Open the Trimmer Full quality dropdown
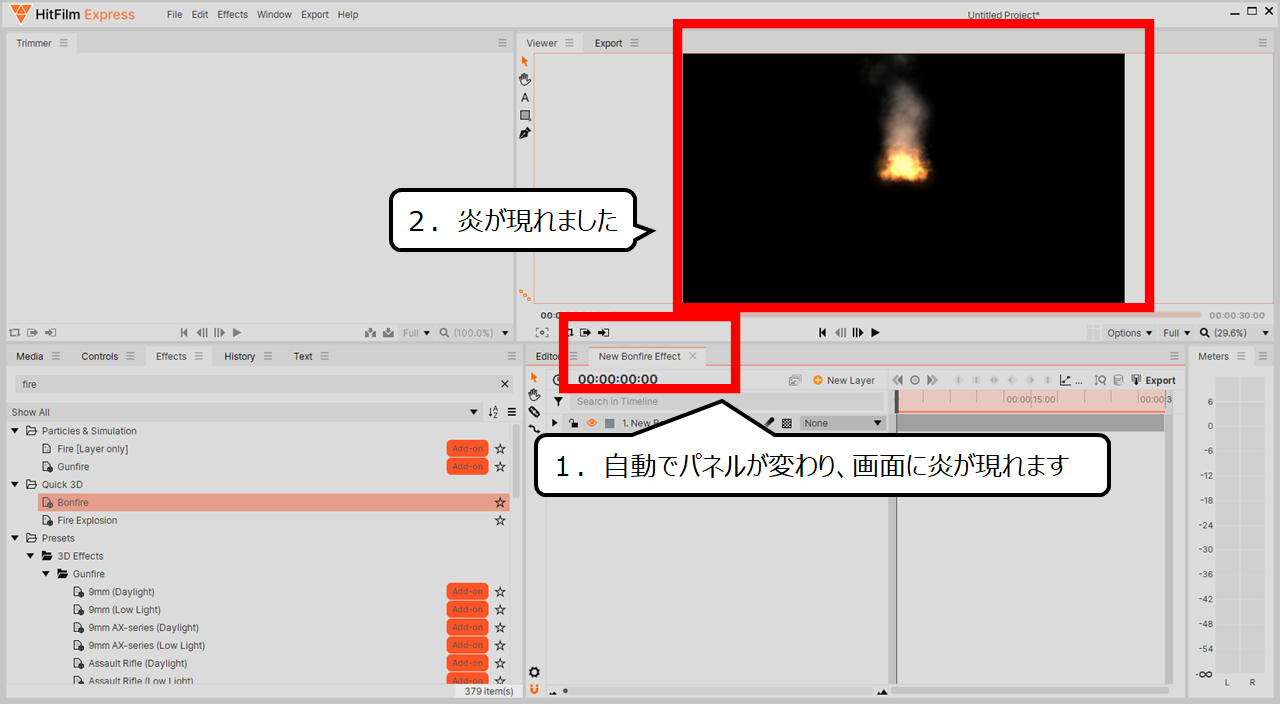Image resolution: width=1280 pixels, height=704 pixels. [416, 333]
